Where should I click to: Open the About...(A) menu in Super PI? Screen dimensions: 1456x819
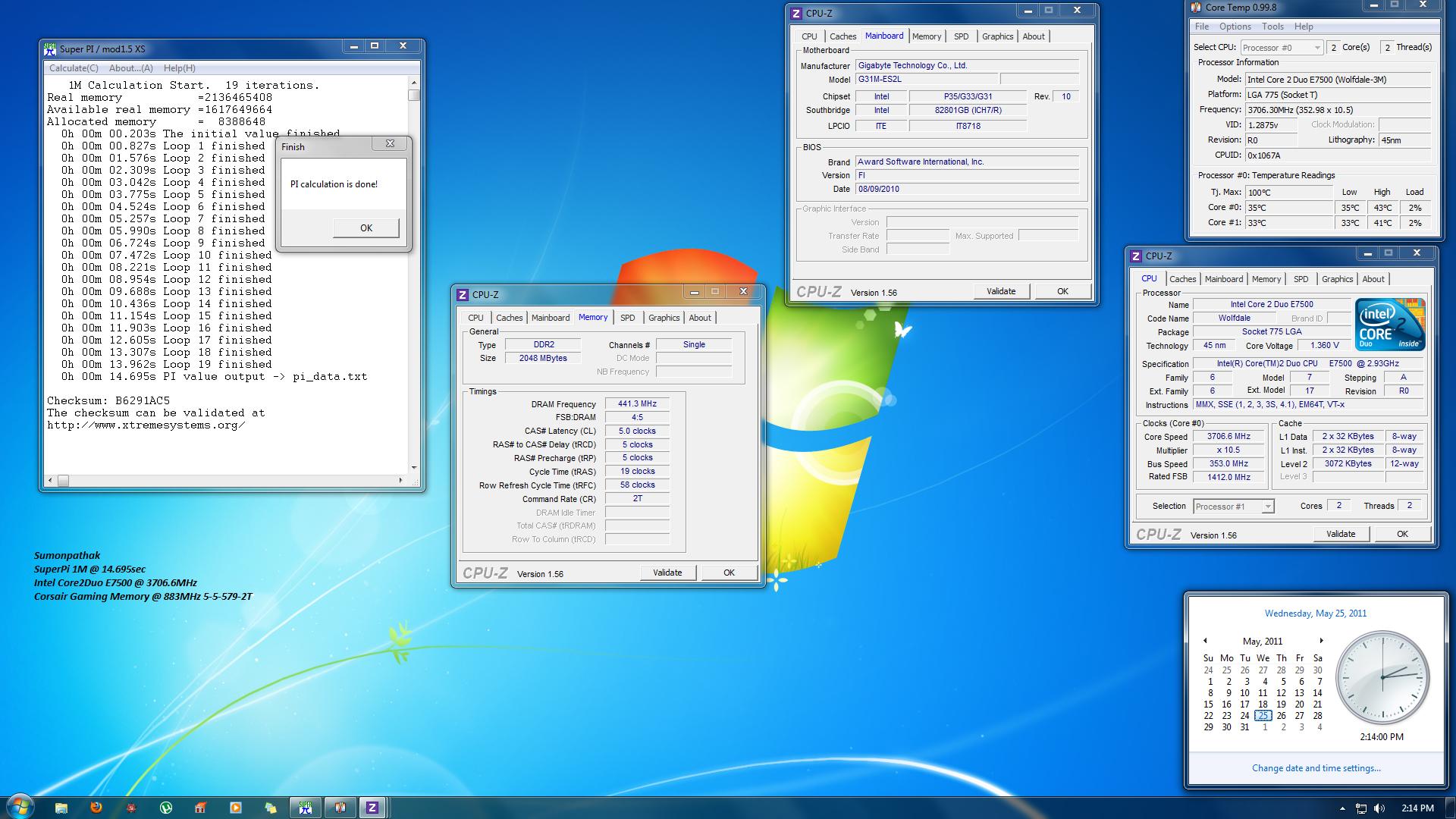click(130, 67)
